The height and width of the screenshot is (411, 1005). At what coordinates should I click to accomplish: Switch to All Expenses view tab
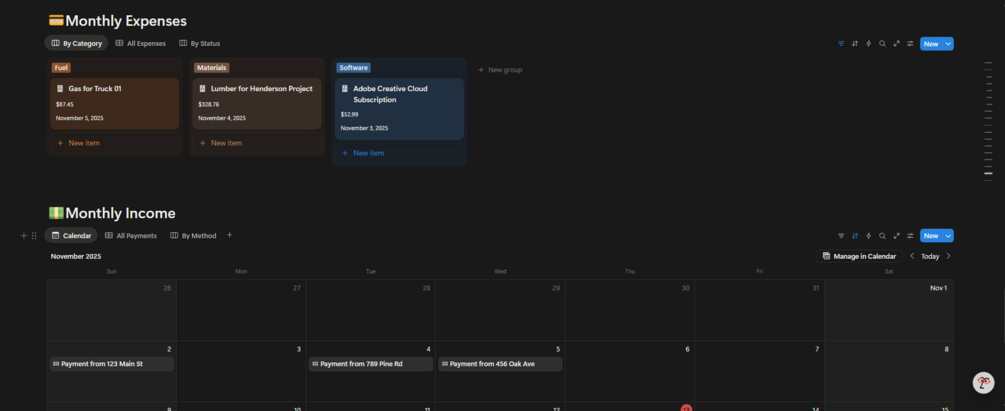pos(140,44)
